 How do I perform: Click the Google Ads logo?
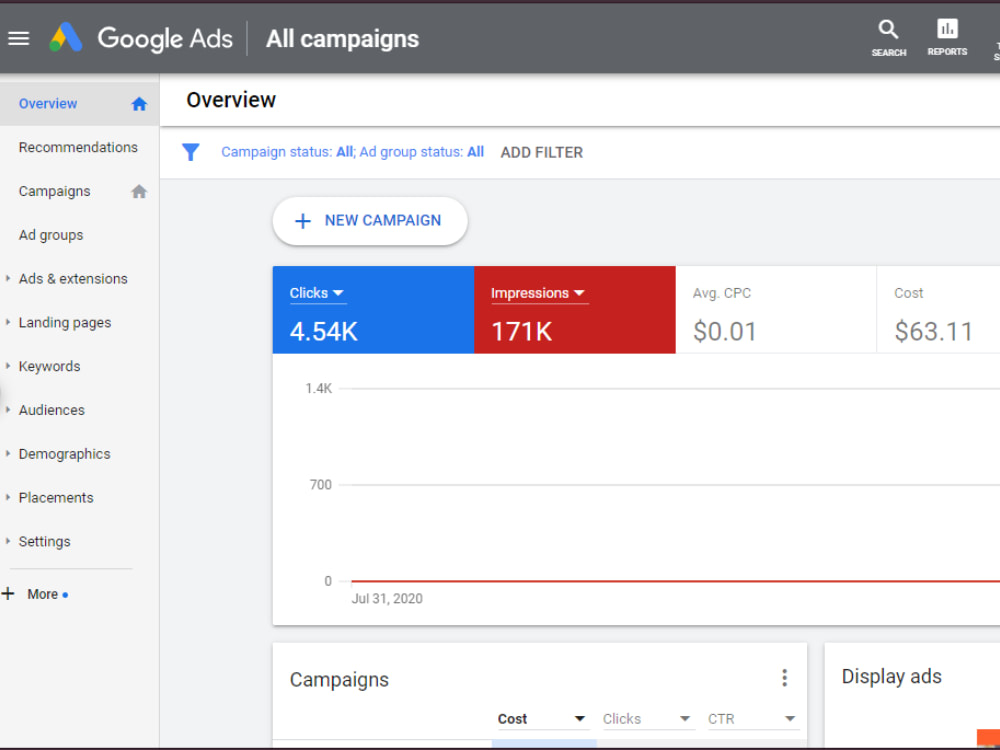pos(66,38)
